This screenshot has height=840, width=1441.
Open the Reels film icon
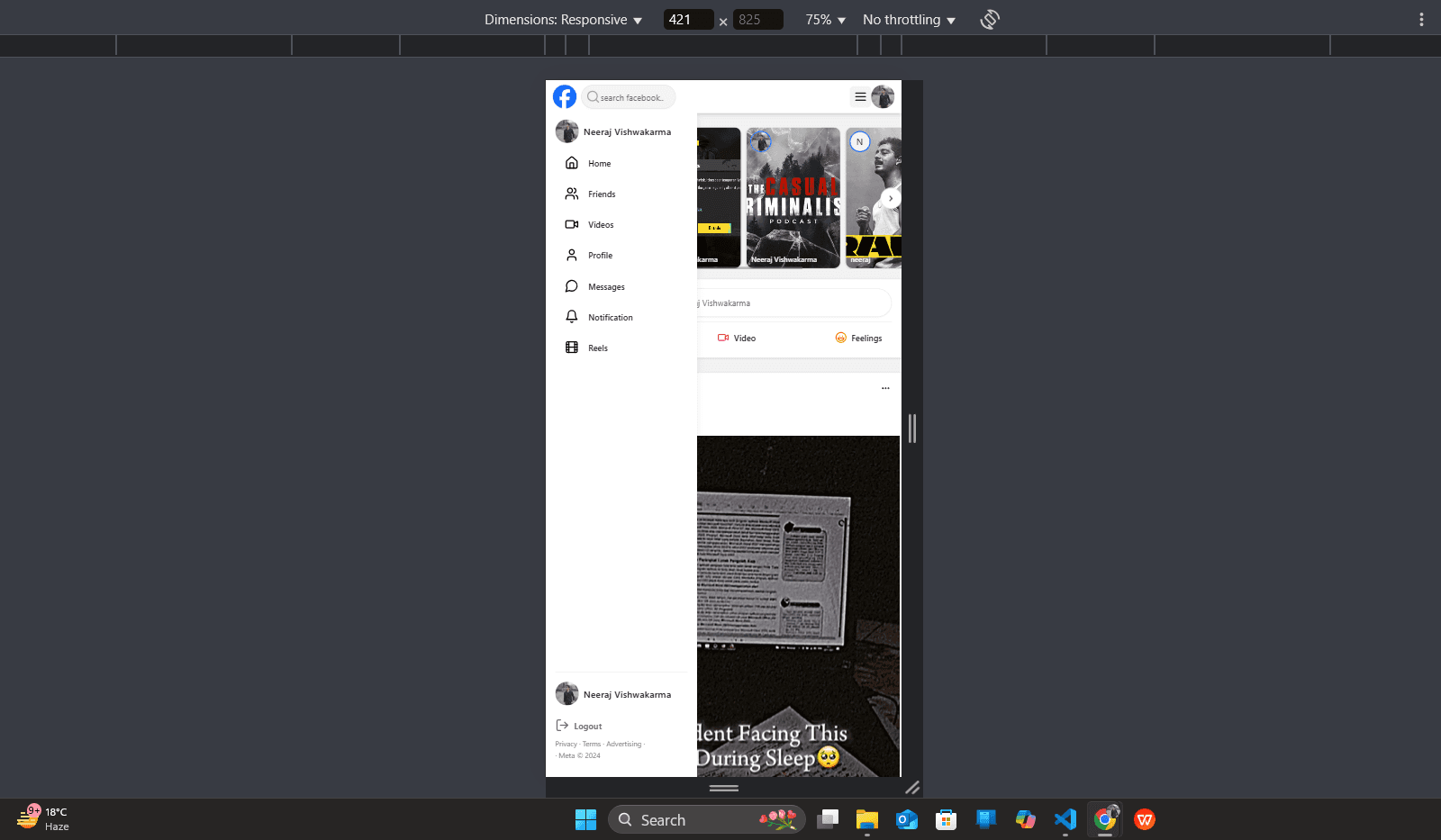[x=573, y=347]
